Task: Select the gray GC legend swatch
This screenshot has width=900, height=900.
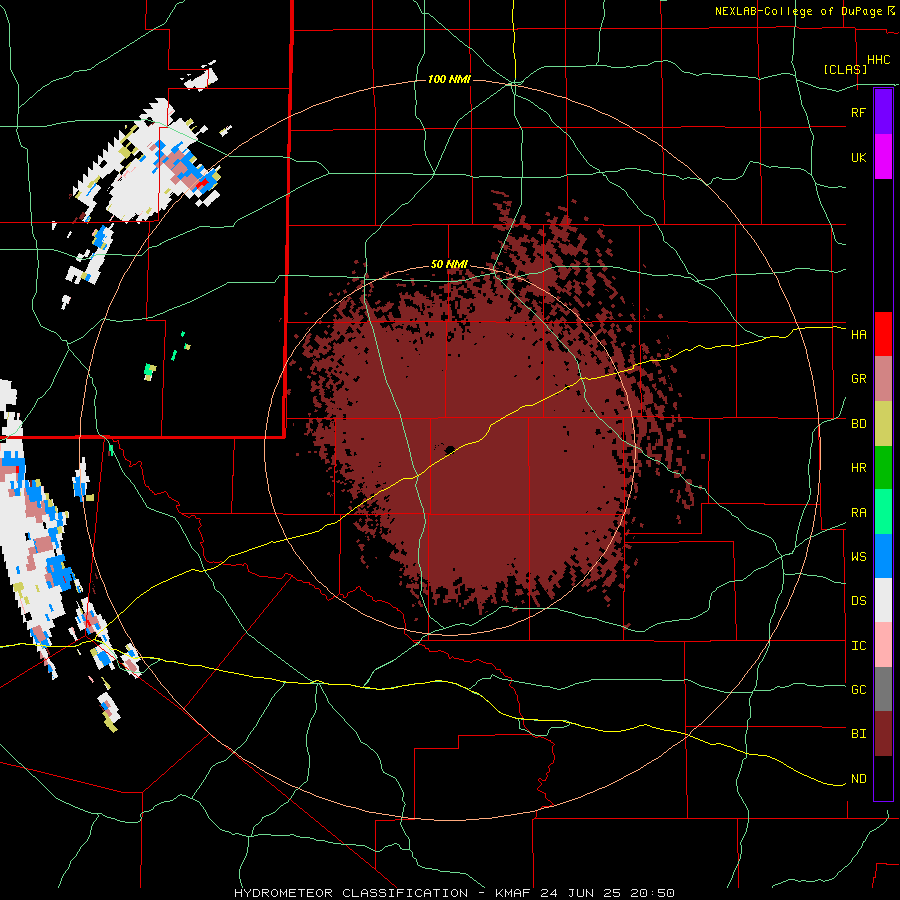Action: click(x=883, y=689)
